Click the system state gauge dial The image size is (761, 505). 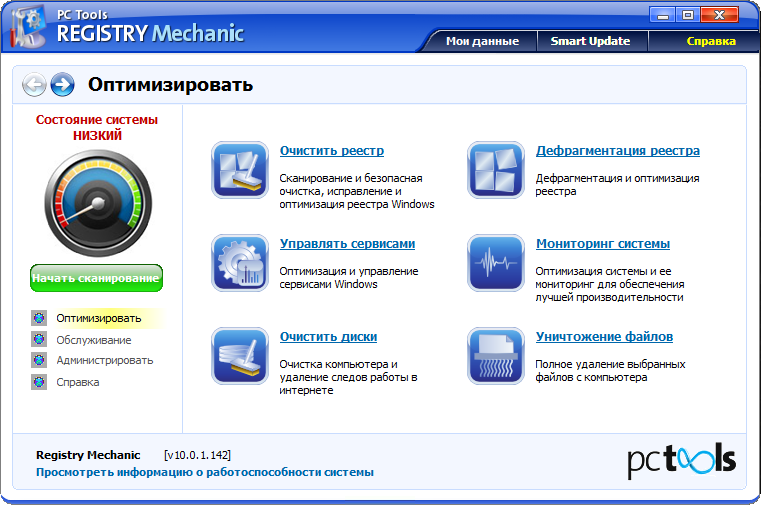click(x=98, y=203)
